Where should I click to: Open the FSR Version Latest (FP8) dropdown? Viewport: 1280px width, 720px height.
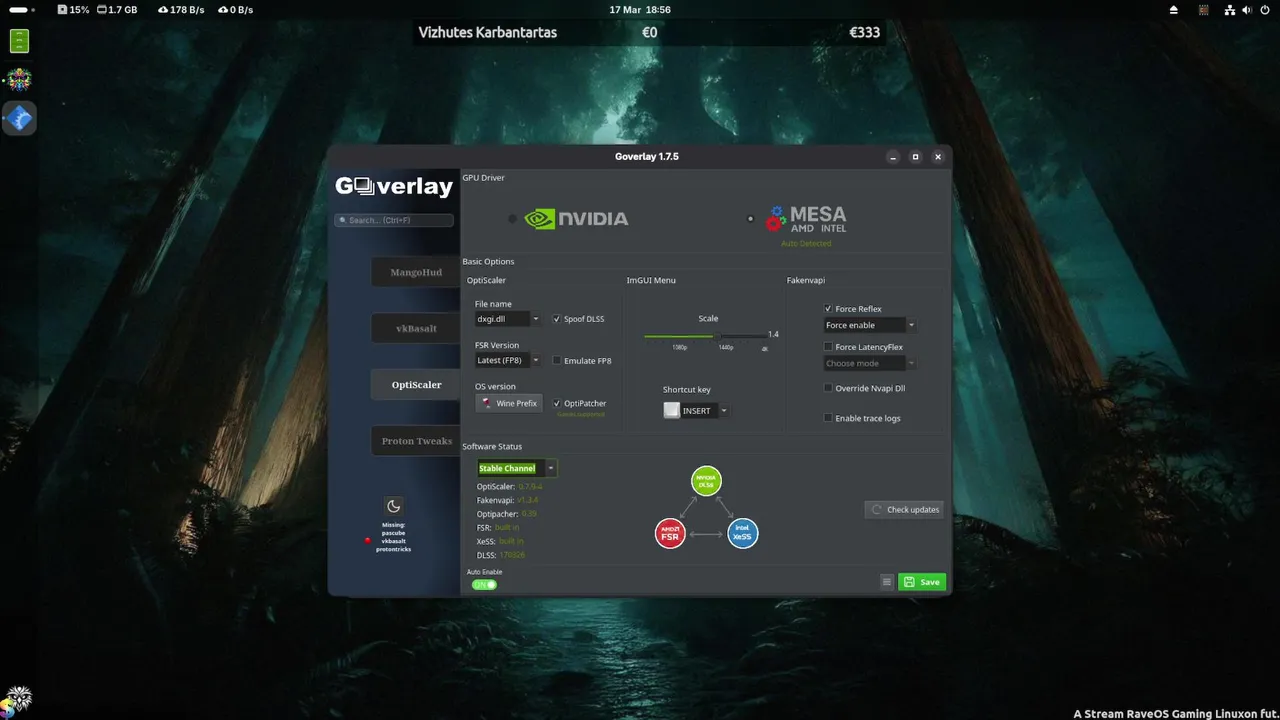point(507,360)
